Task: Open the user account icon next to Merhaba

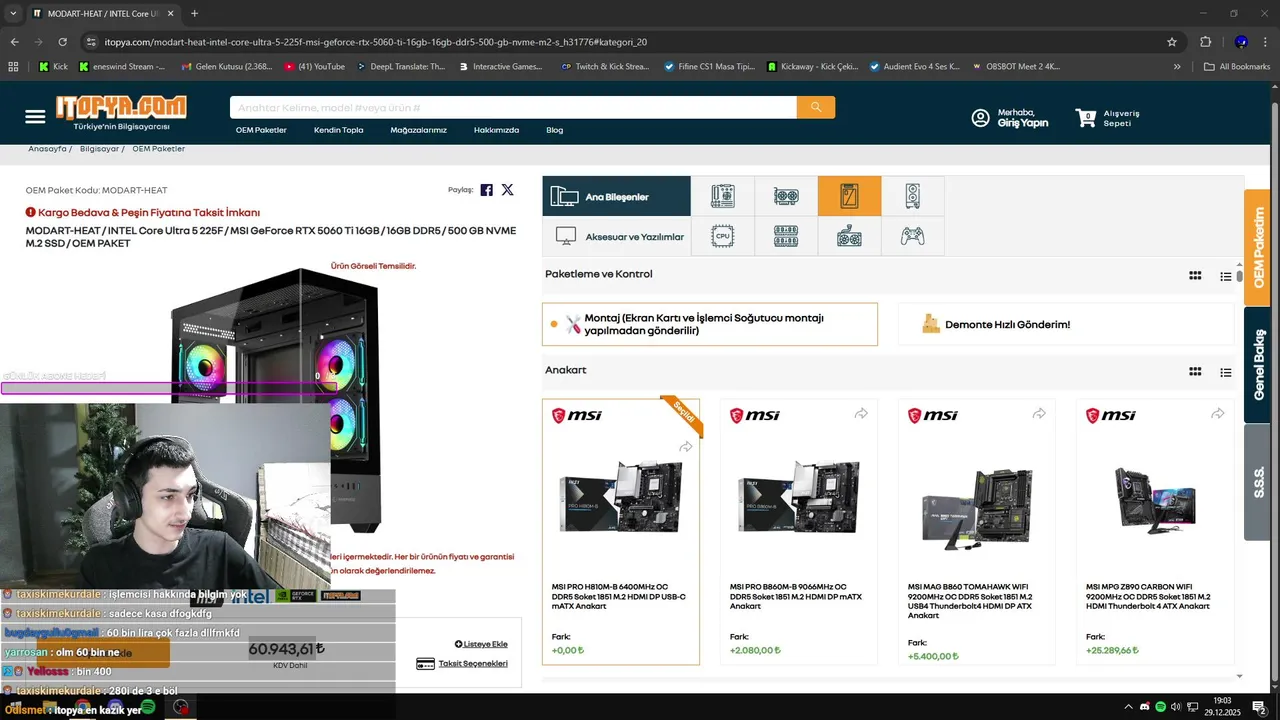Action: 980,118
